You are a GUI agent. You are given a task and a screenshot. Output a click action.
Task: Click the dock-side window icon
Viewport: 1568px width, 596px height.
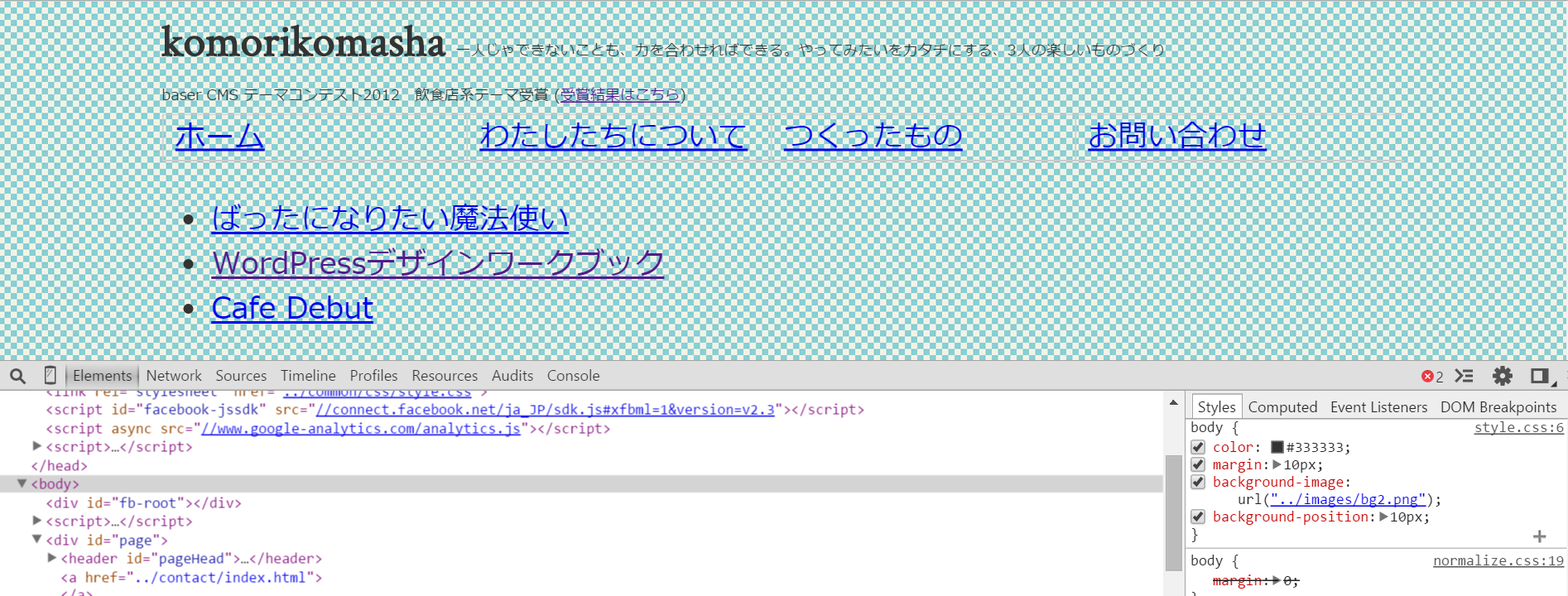pyautogui.click(x=1542, y=377)
